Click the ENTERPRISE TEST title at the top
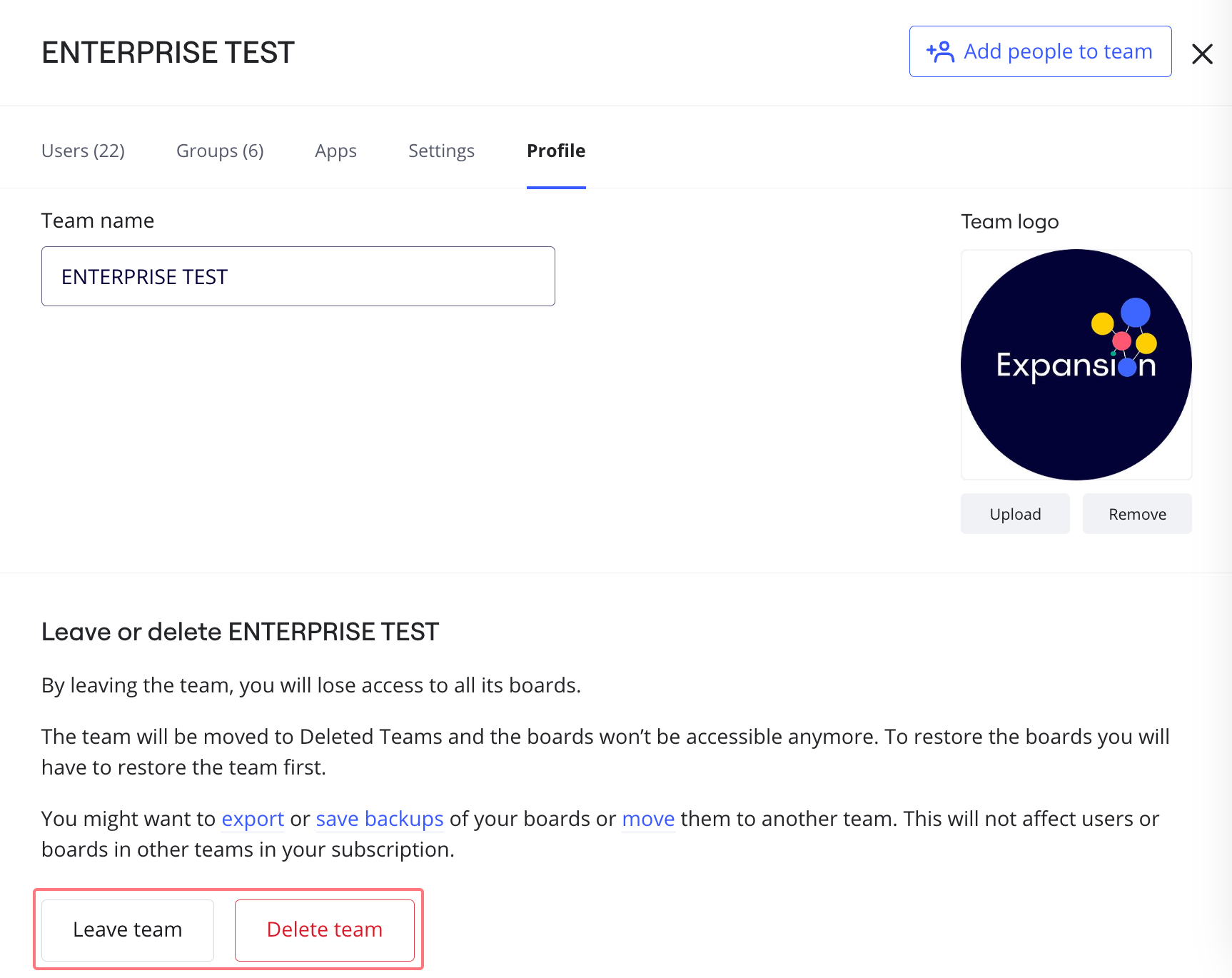This screenshot has height=978, width=1232. click(168, 53)
